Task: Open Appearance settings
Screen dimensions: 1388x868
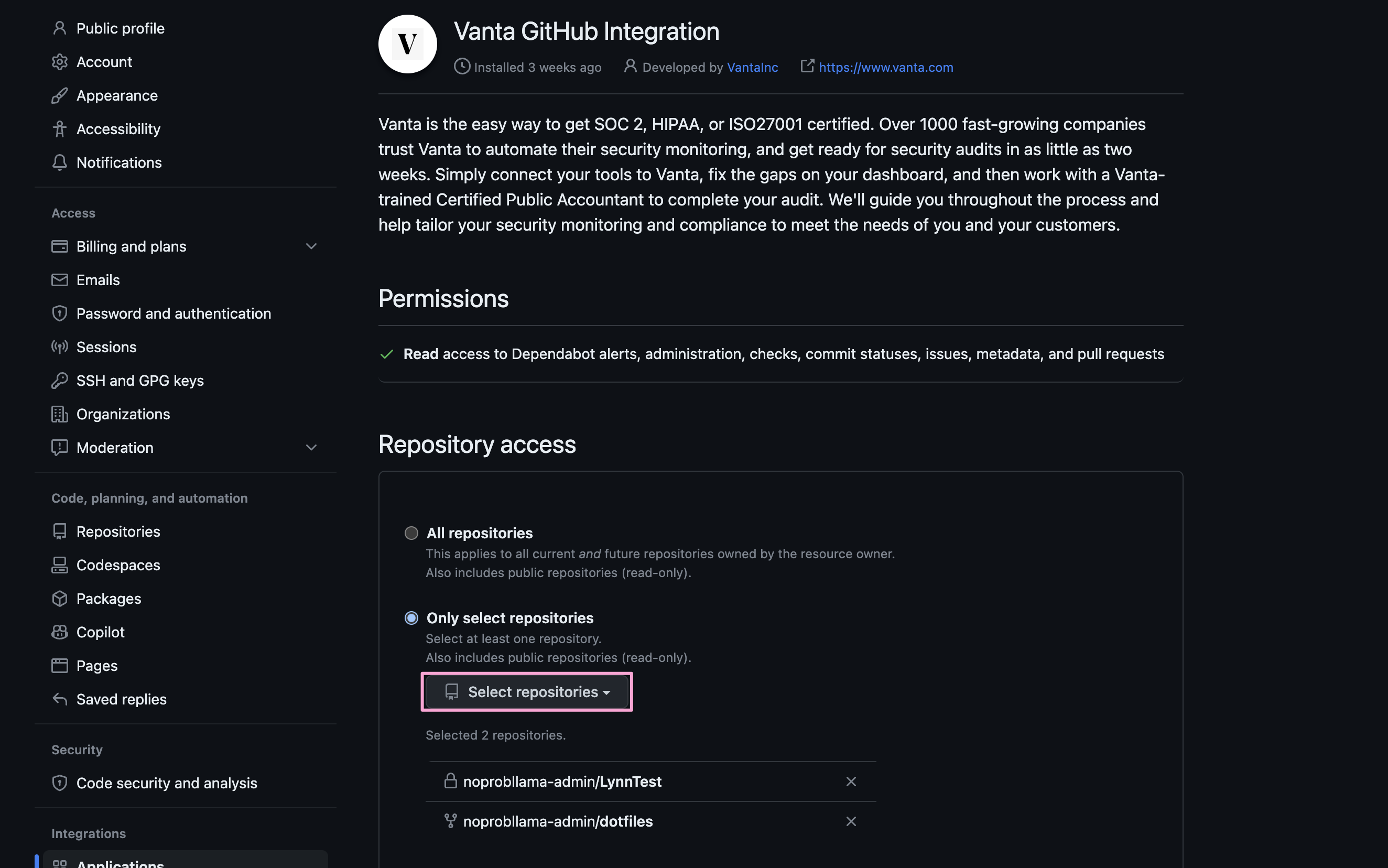Action: (x=117, y=95)
